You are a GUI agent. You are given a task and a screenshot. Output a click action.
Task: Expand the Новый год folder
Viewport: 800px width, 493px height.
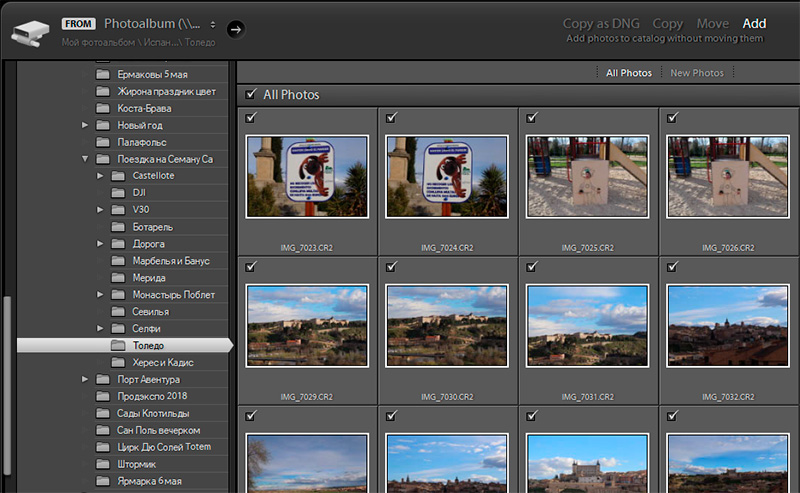pyautogui.click(x=85, y=125)
